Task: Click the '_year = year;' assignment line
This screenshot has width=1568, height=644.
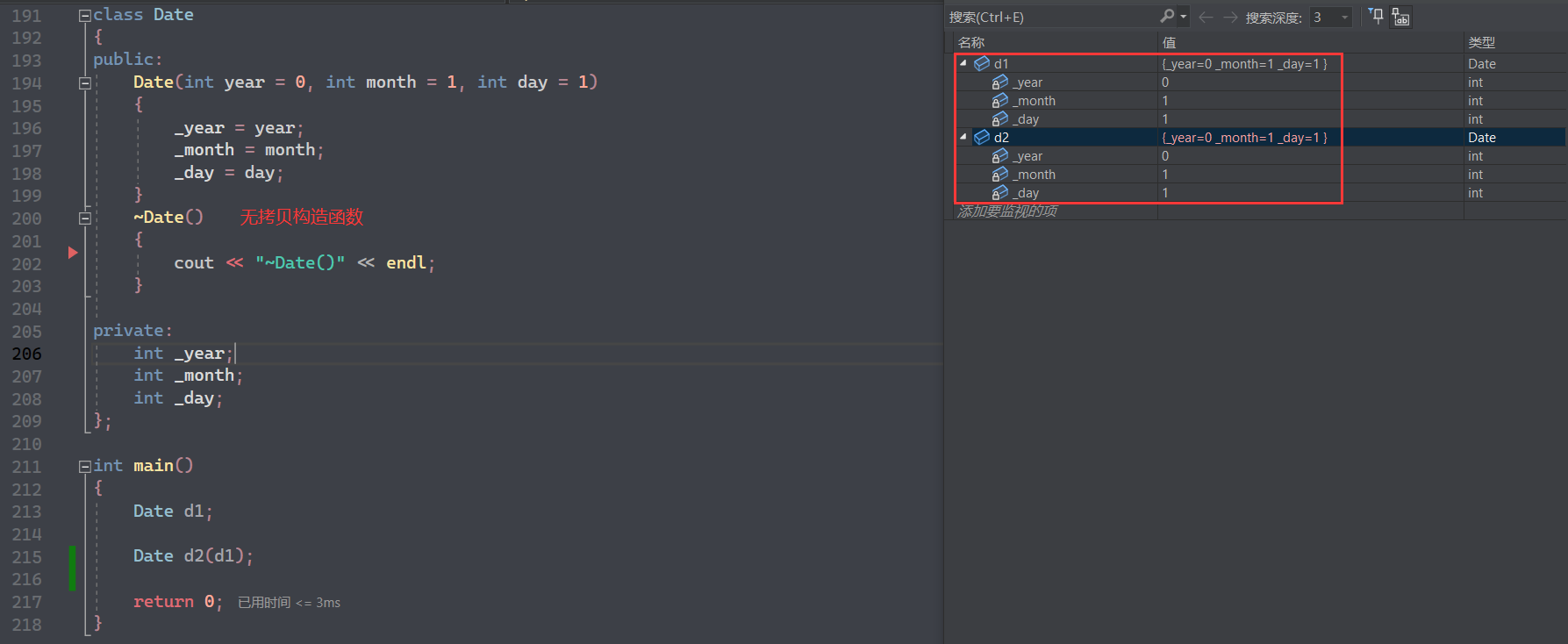Action: [239, 128]
